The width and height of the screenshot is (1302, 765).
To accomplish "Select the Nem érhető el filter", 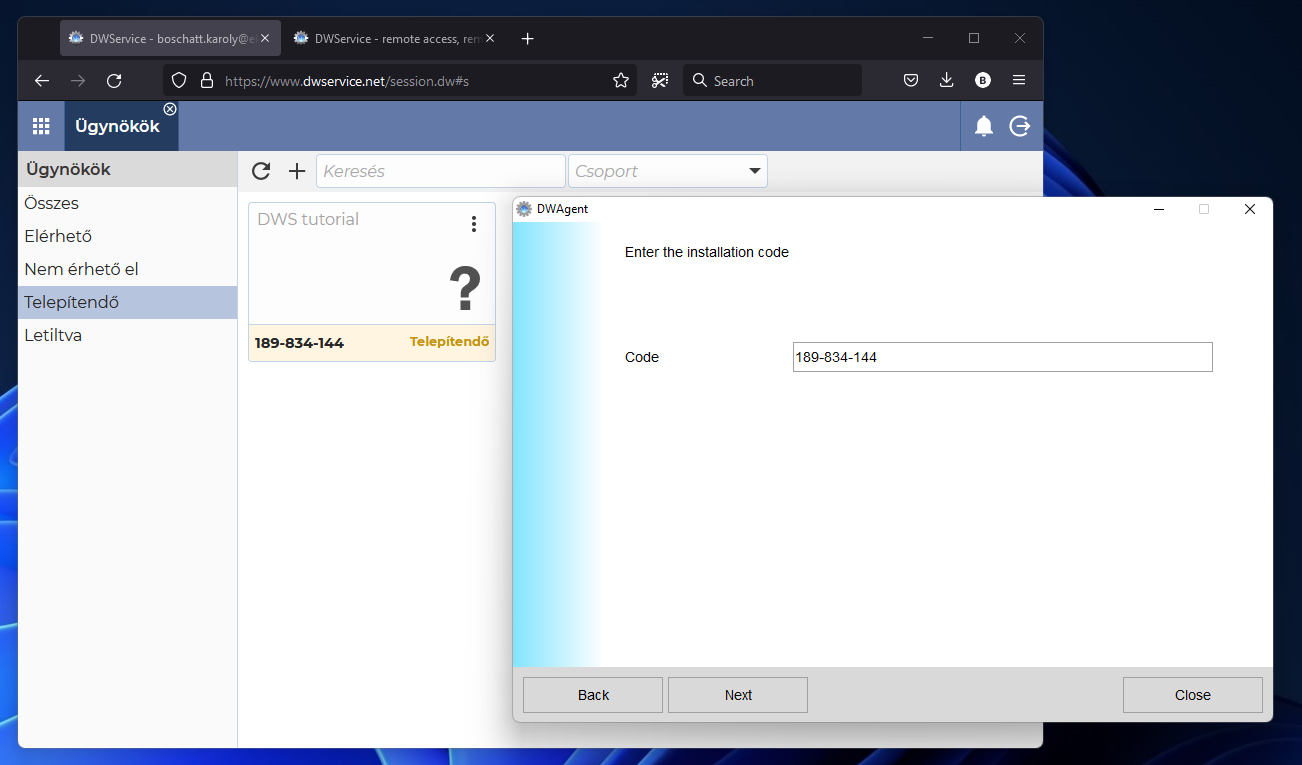I will (128, 269).
